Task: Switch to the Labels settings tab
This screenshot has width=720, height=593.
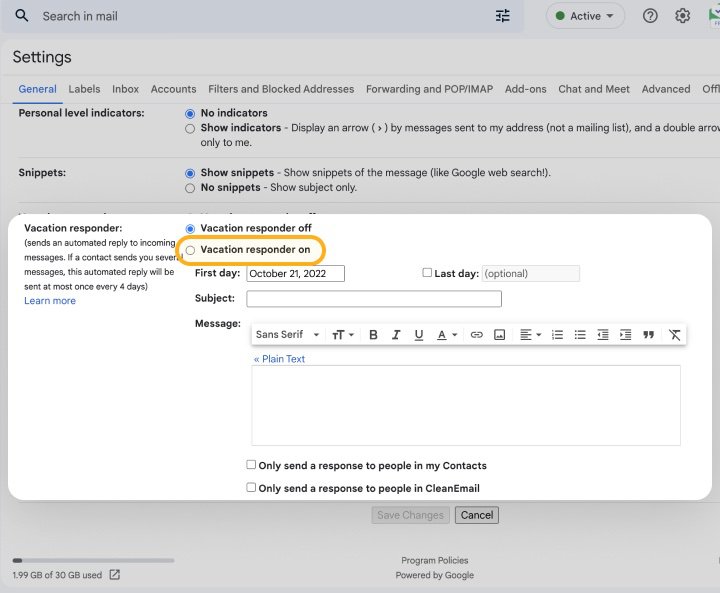Action: click(x=84, y=89)
